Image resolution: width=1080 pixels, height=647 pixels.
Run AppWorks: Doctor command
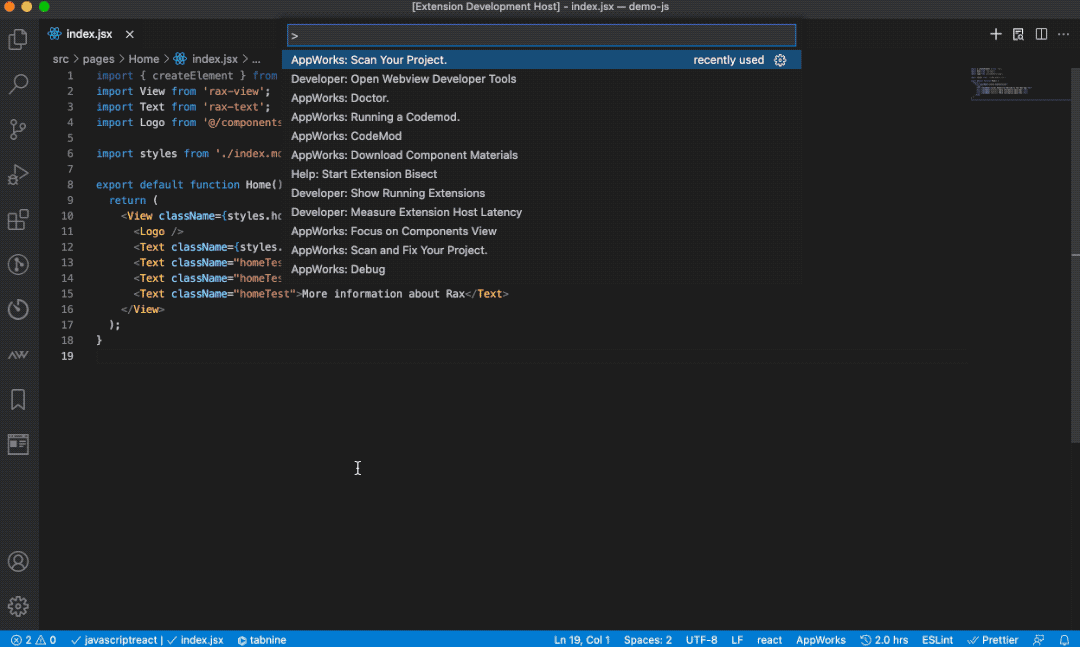[x=541, y=98]
